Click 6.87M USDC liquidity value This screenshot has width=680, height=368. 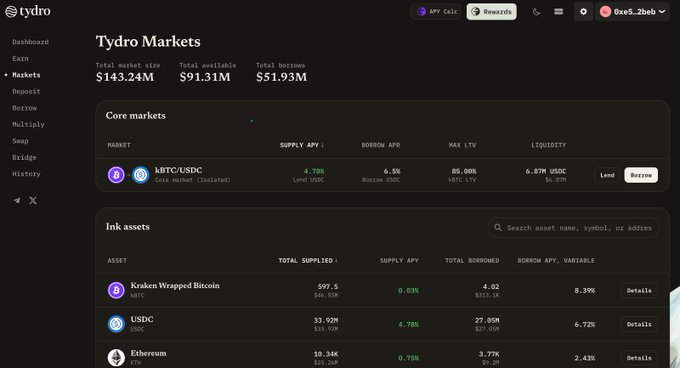click(x=546, y=171)
